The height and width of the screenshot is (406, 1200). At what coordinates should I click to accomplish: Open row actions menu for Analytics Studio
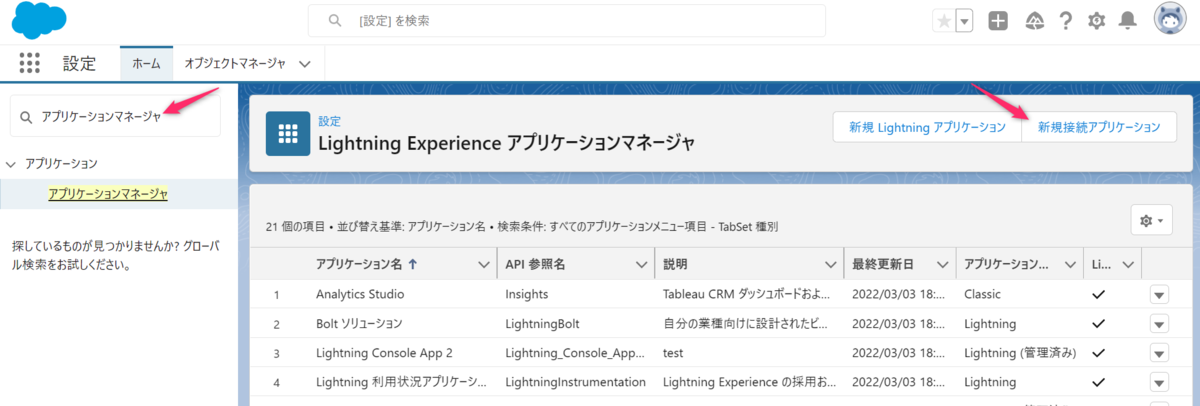pos(1159,295)
